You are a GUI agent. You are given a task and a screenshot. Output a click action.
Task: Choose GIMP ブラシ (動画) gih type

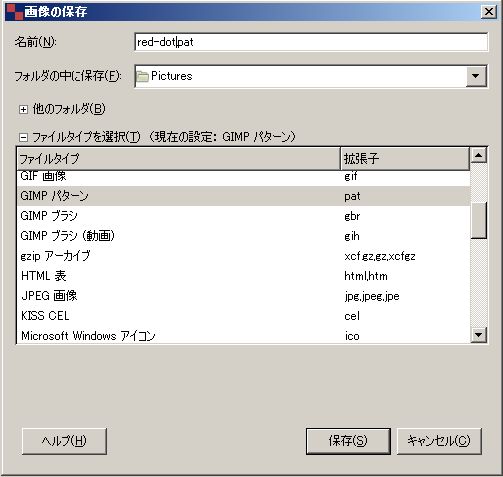click(x=243, y=236)
